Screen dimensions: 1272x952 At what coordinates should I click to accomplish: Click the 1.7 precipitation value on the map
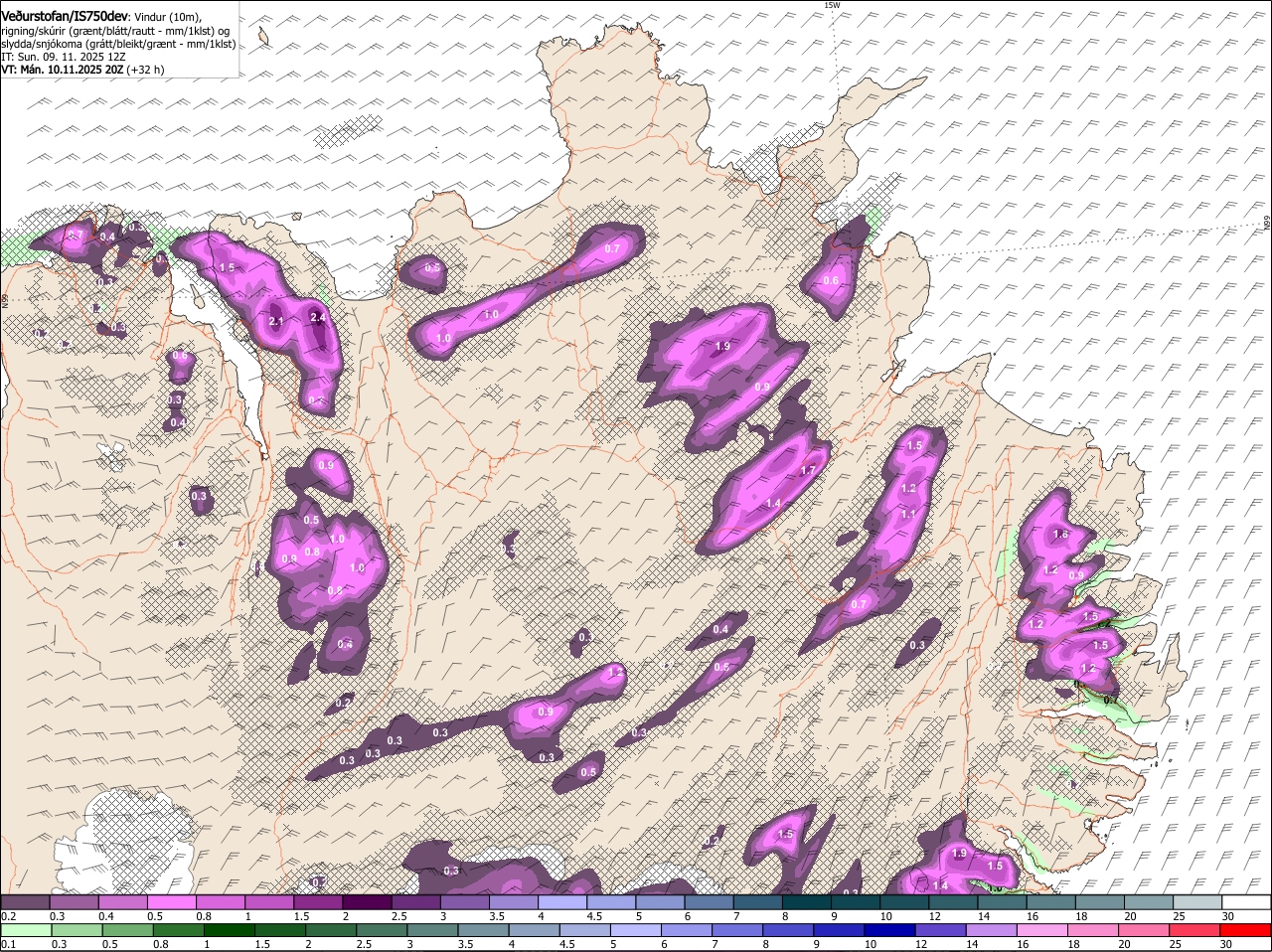coord(808,471)
